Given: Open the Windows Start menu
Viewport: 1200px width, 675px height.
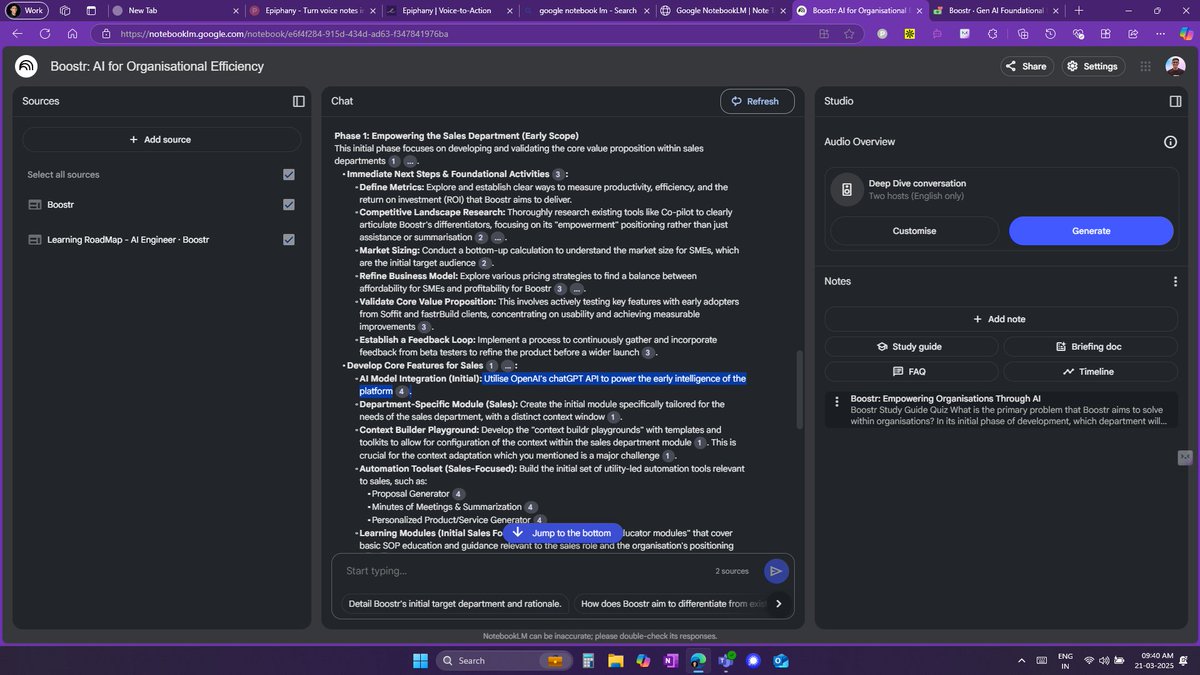Looking at the screenshot, I should pos(419,660).
